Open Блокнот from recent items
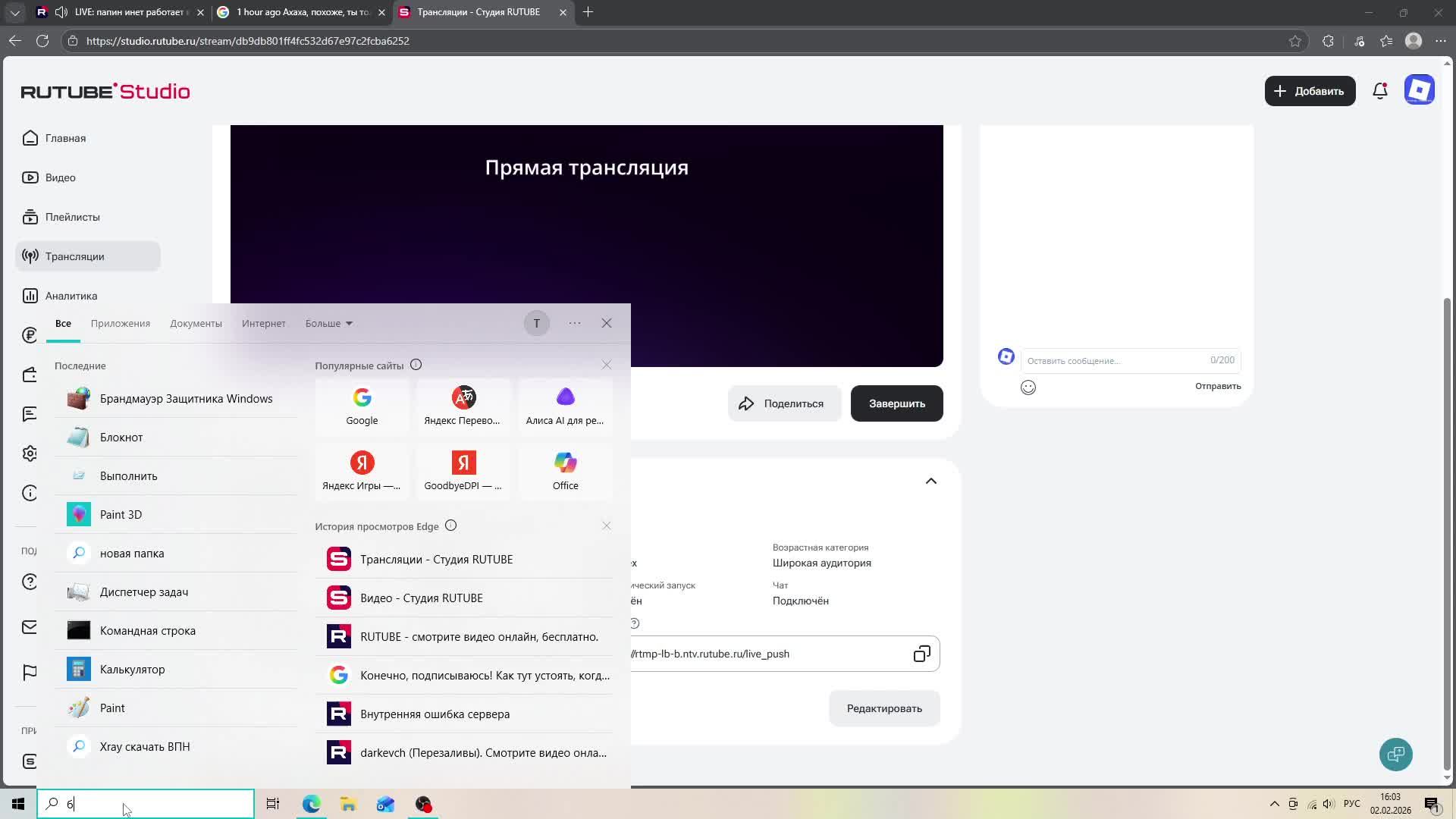1456x819 pixels. tap(121, 438)
